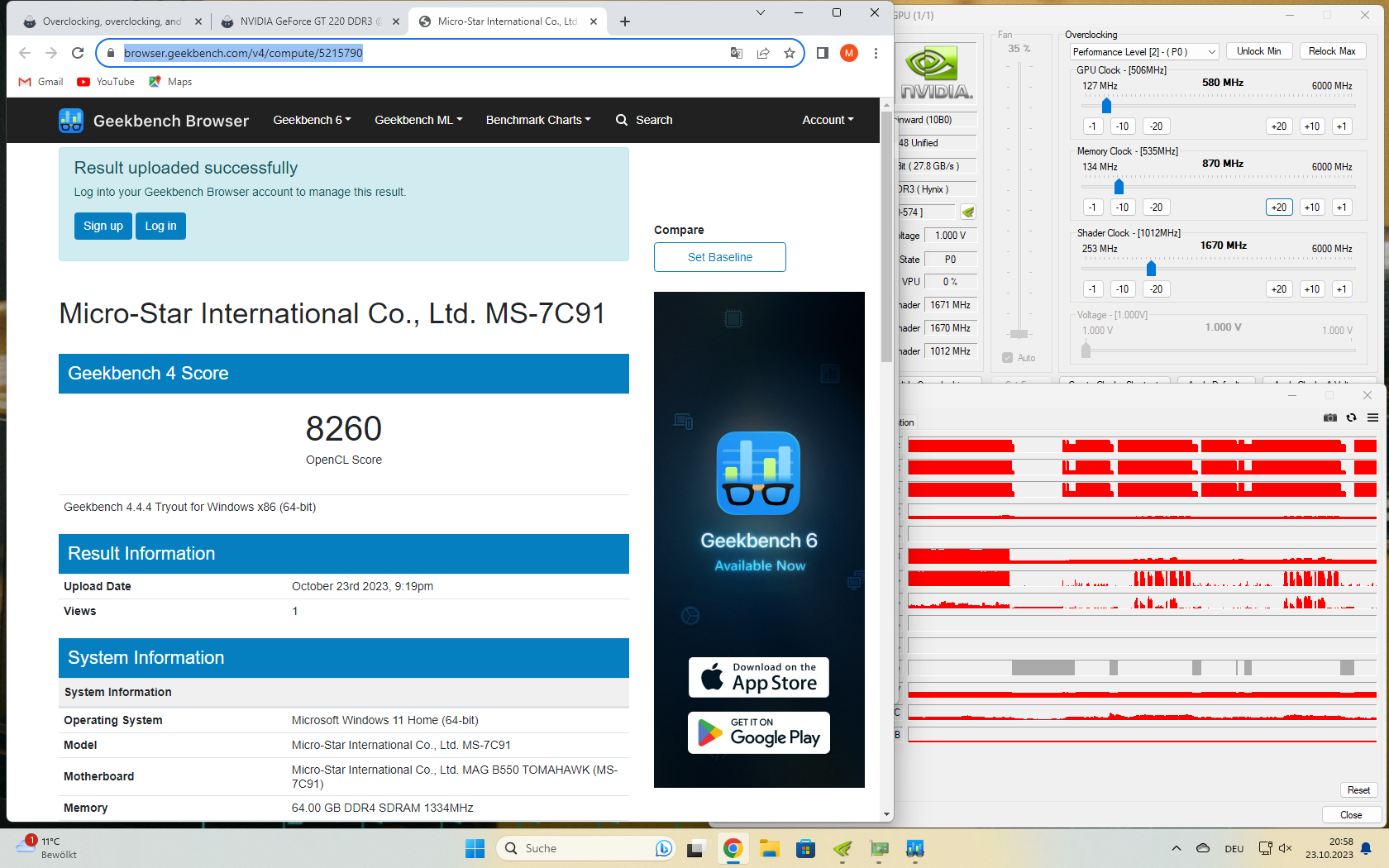Click Close in the sensor window

(1351, 815)
